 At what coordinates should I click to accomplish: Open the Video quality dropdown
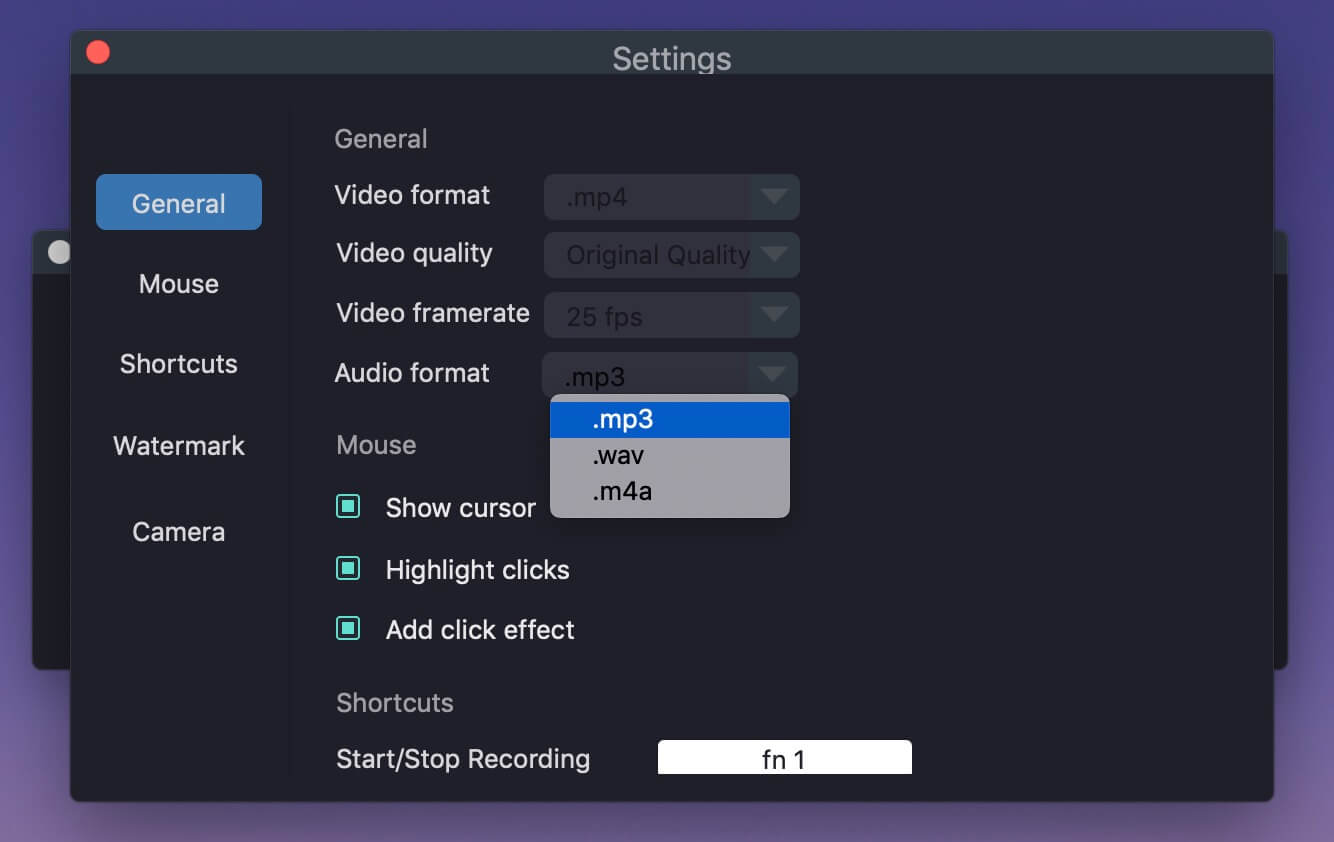pyautogui.click(x=671, y=255)
